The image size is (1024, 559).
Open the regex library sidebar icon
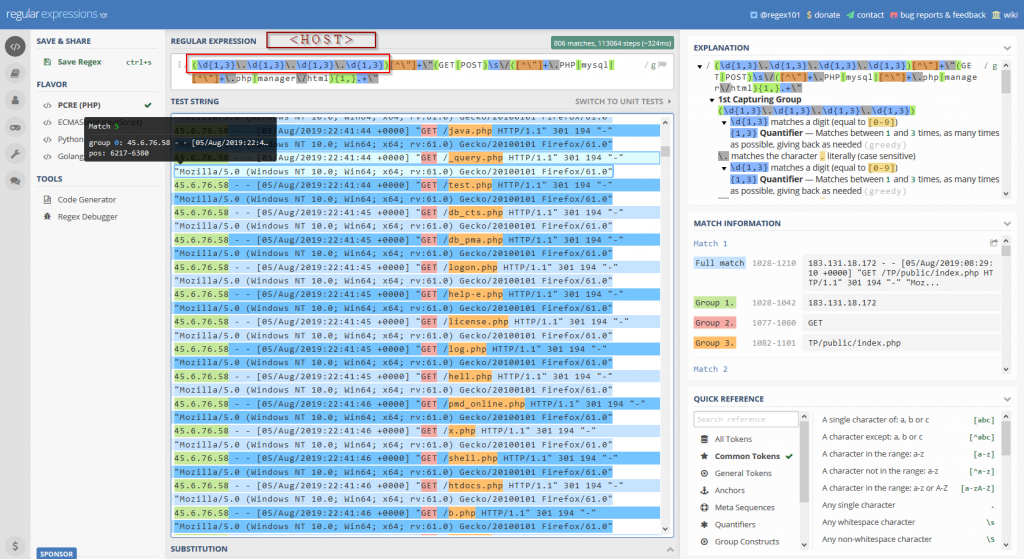coord(15,74)
